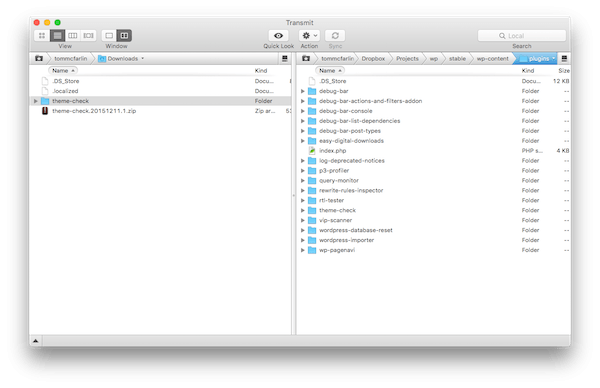Click the Local search field

[x=522, y=36]
